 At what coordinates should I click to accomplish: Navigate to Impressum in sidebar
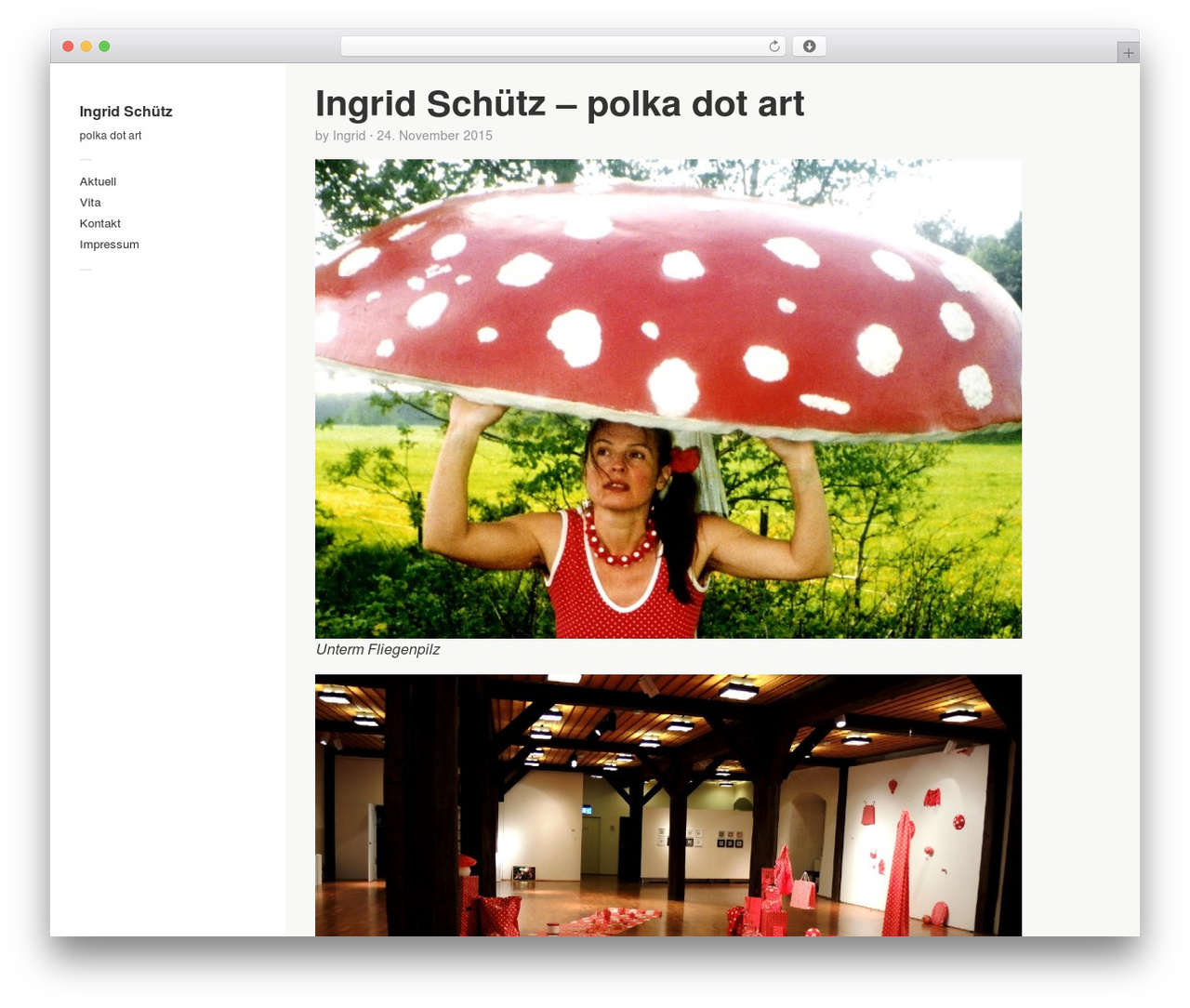[110, 245]
